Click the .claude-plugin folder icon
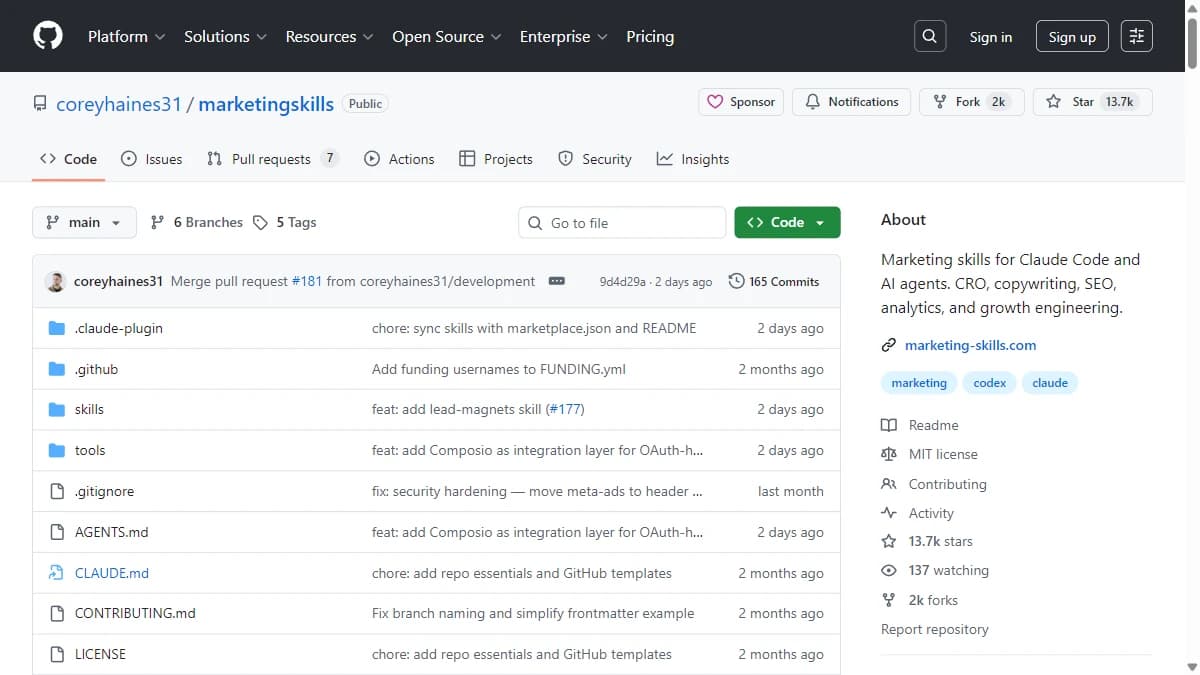This screenshot has height=675, width=1200. [57, 328]
